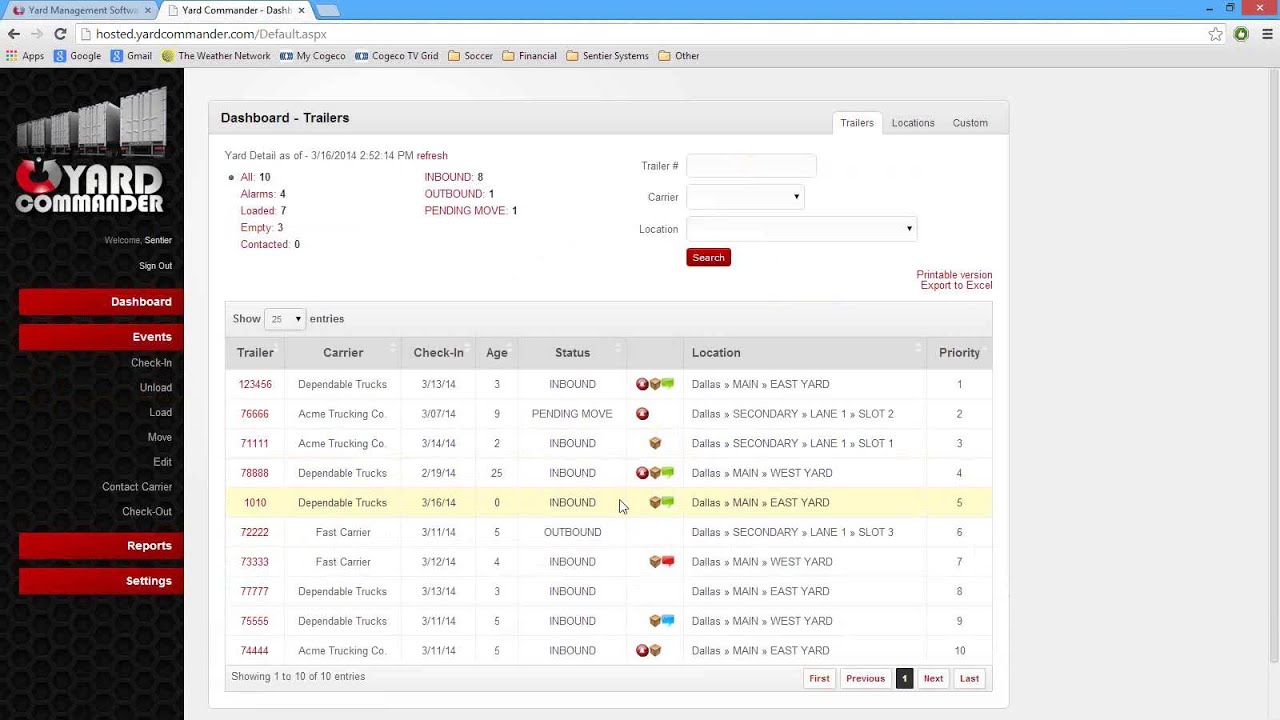Open the Reports sidebar menu
Screen dimensions: 1280x720
[x=101, y=546]
